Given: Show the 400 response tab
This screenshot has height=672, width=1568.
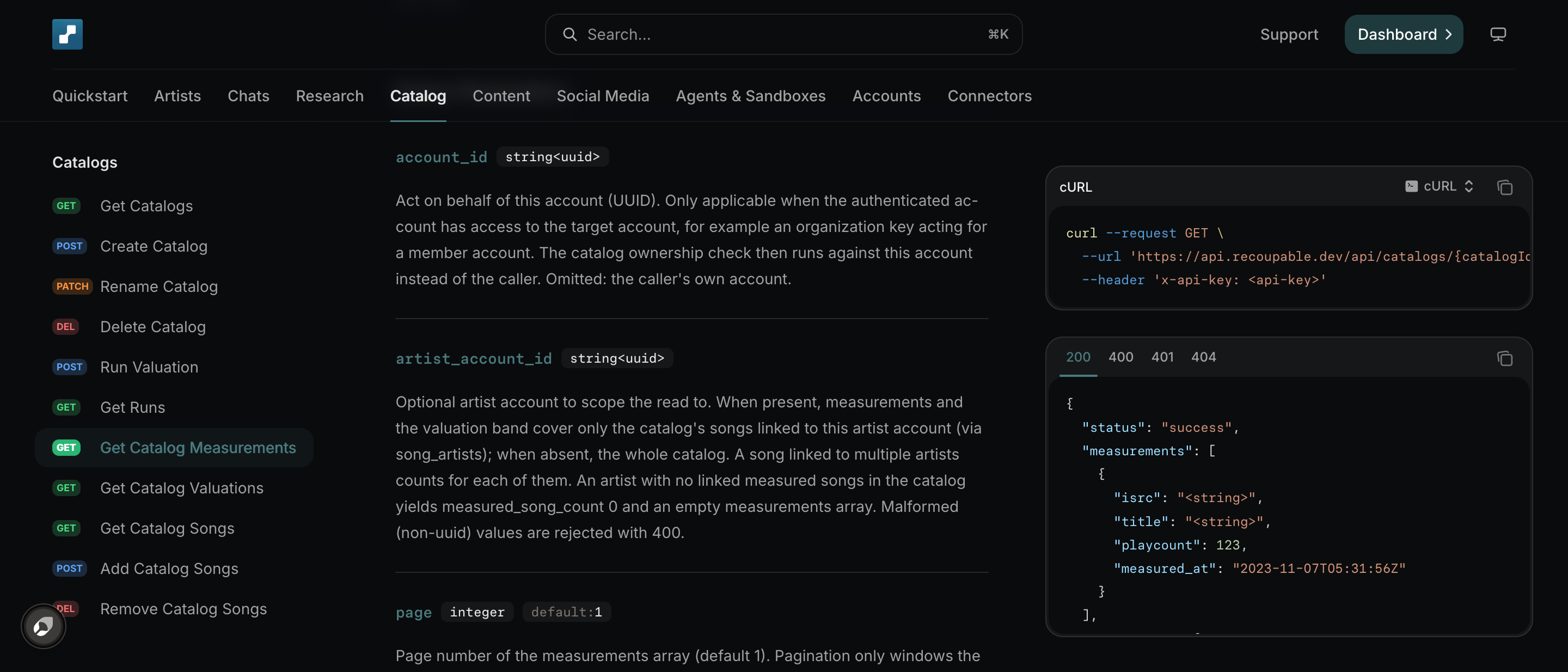Looking at the screenshot, I should pyautogui.click(x=1120, y=357).
